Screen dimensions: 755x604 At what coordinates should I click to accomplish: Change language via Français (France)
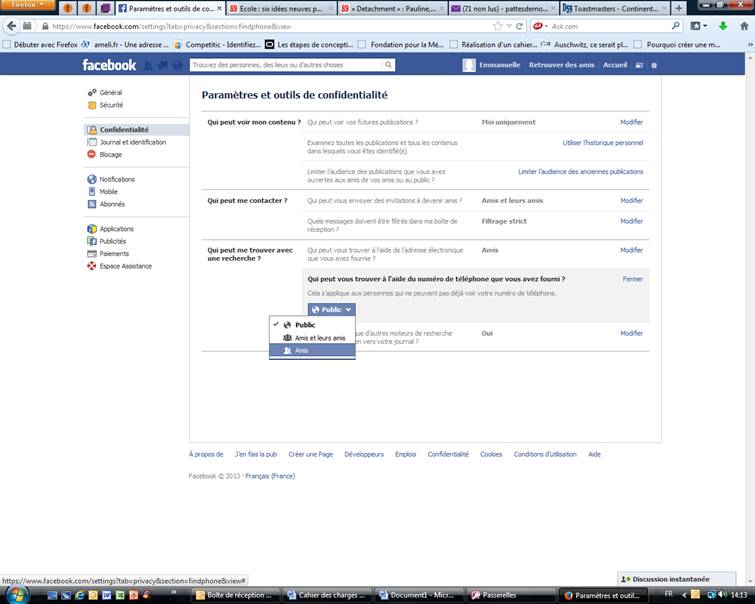270,476
